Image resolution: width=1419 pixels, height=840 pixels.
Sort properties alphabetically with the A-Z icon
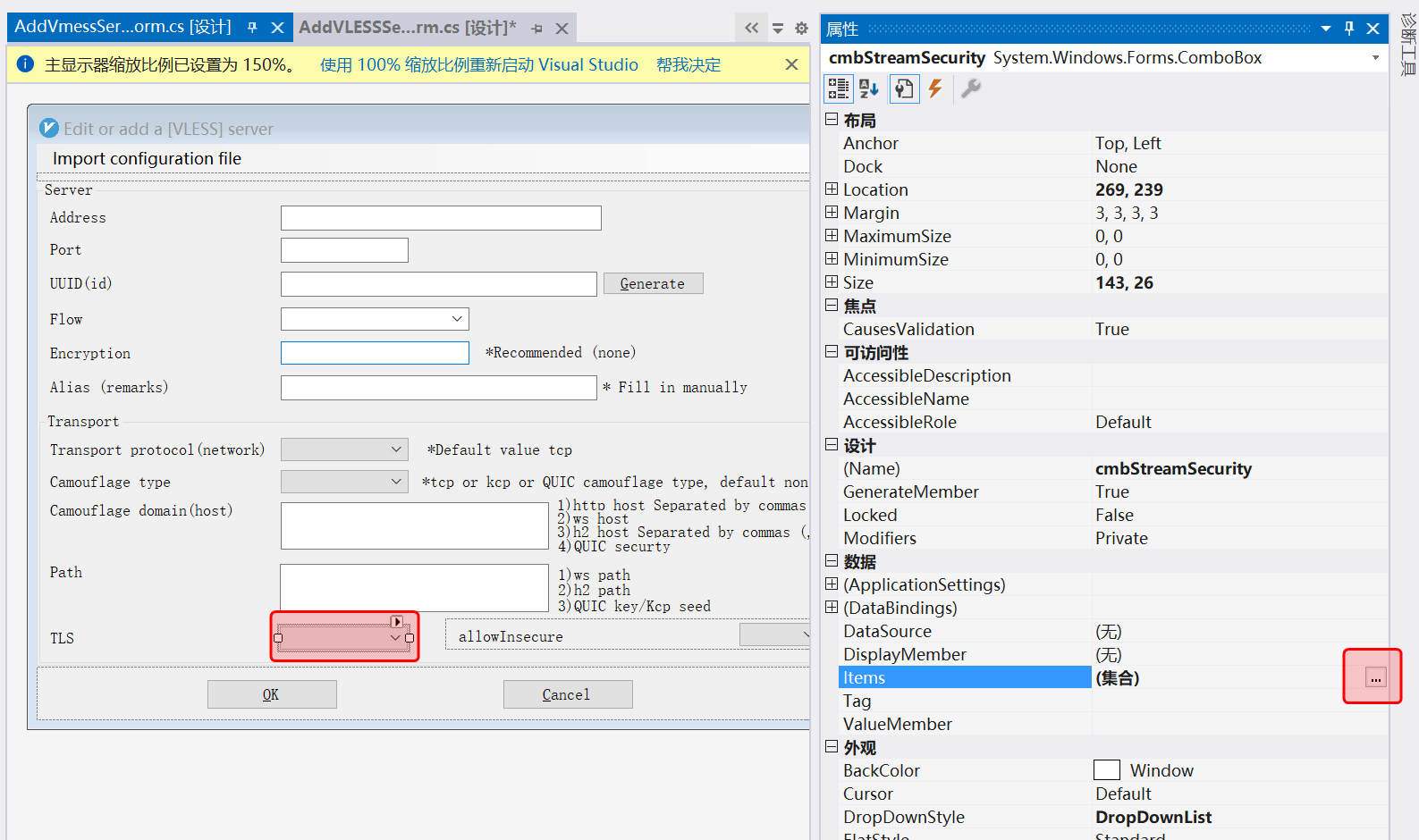pyautogui.click(x=869, y=88)
